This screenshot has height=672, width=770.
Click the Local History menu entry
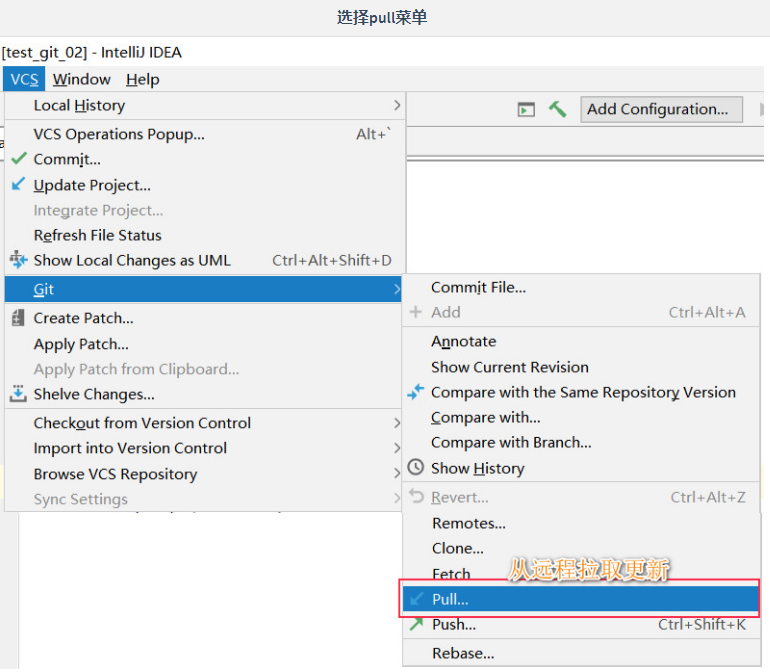(x=205, y=105)
